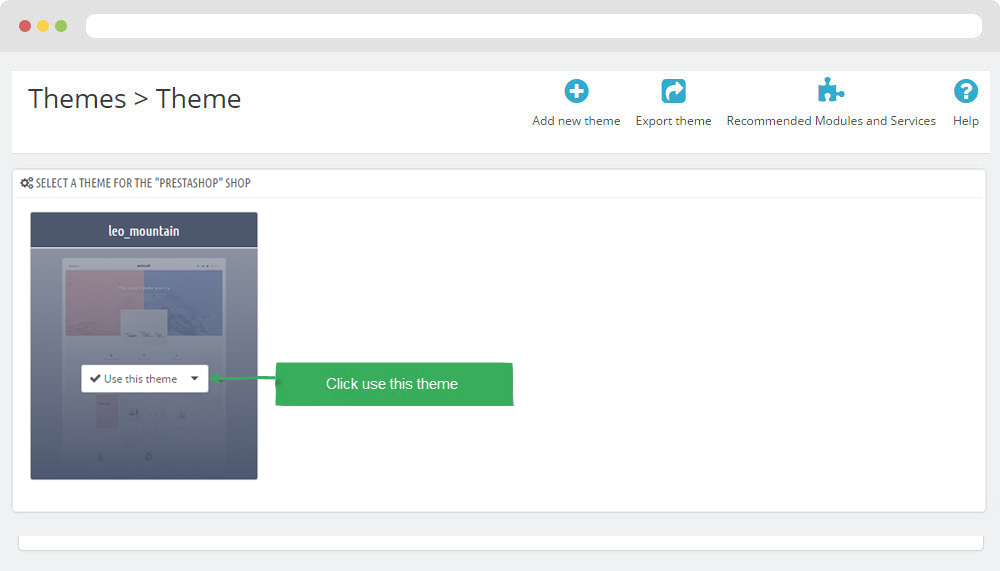Open the Help question mark icon
1000x571 pixels.
pyautogui.click(x=966, y=91)
